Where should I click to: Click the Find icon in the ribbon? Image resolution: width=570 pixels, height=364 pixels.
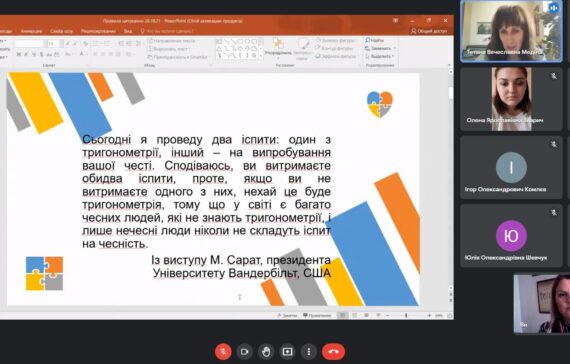click(374, 40)
